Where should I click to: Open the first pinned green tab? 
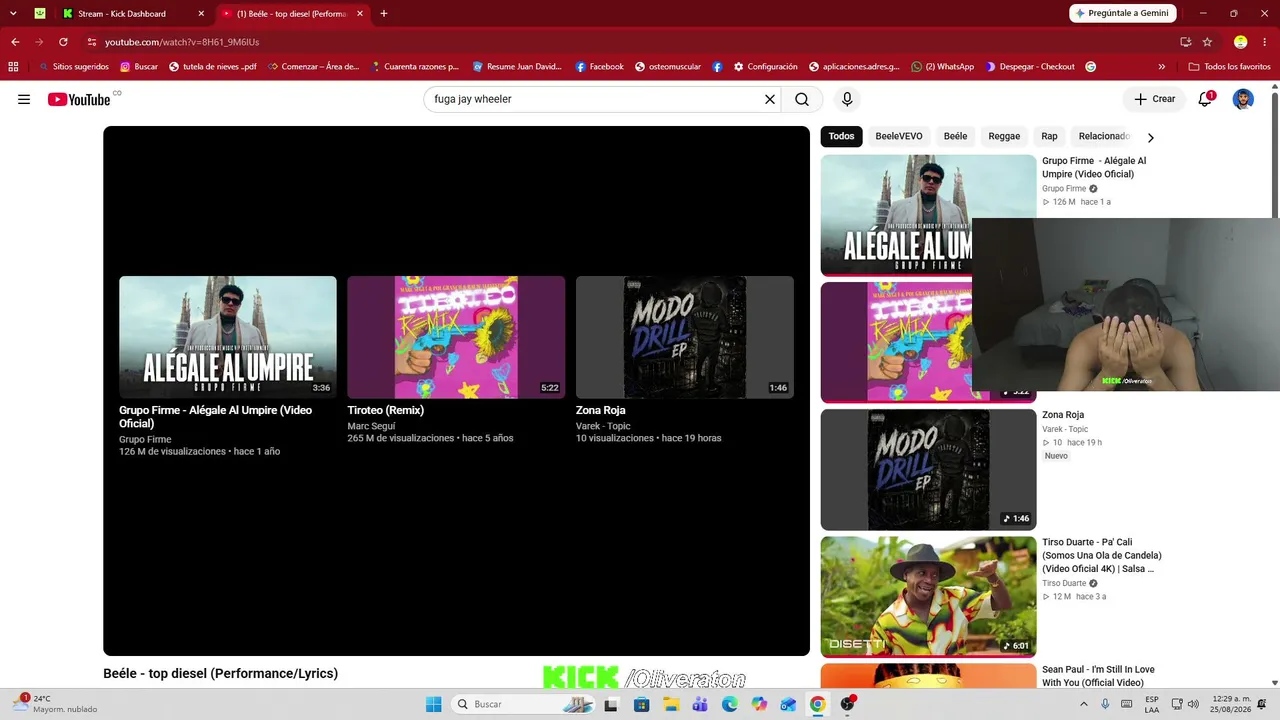click(x=40, y=14)
